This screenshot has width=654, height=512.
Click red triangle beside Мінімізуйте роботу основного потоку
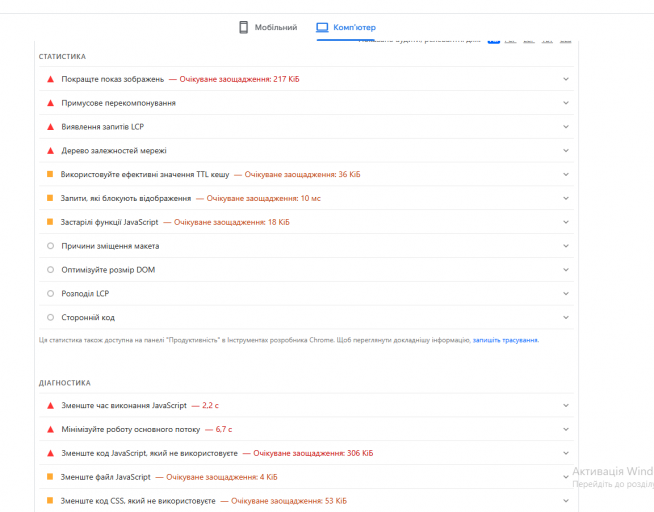pos(50,429)
